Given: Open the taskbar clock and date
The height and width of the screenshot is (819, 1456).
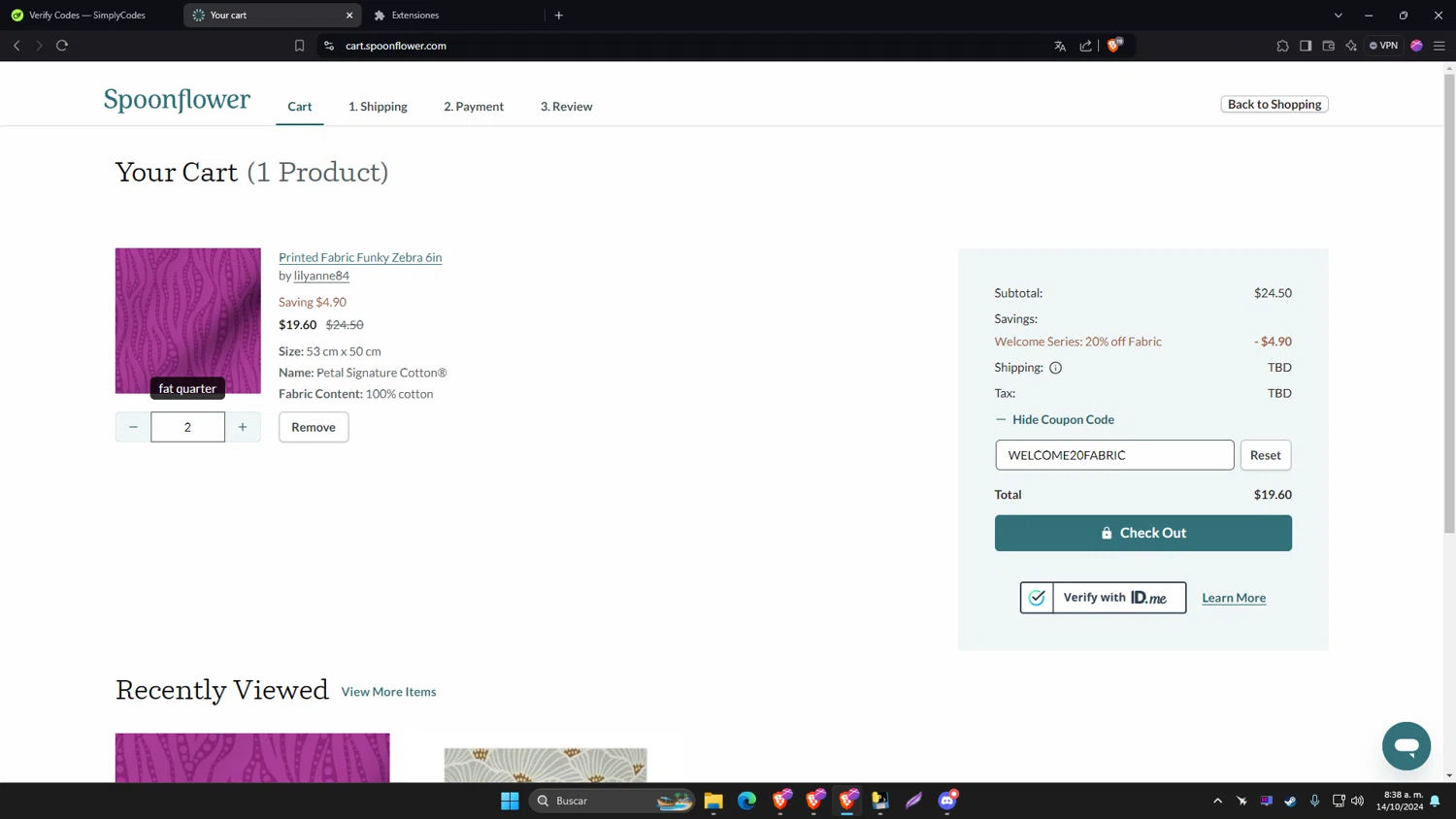Looking at the screenshot, I should [x=1400, y=801].
